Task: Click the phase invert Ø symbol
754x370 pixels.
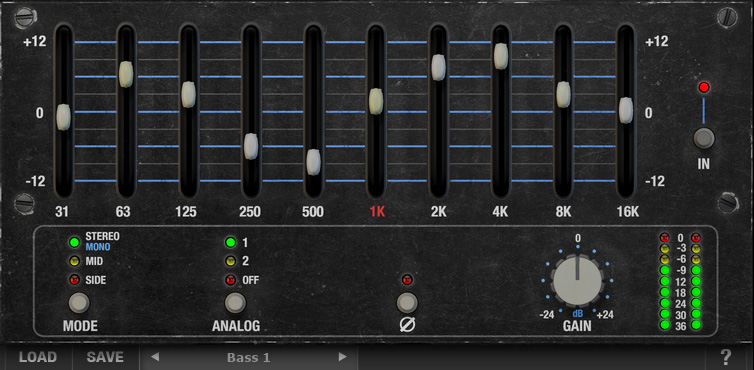Action: 407,325
